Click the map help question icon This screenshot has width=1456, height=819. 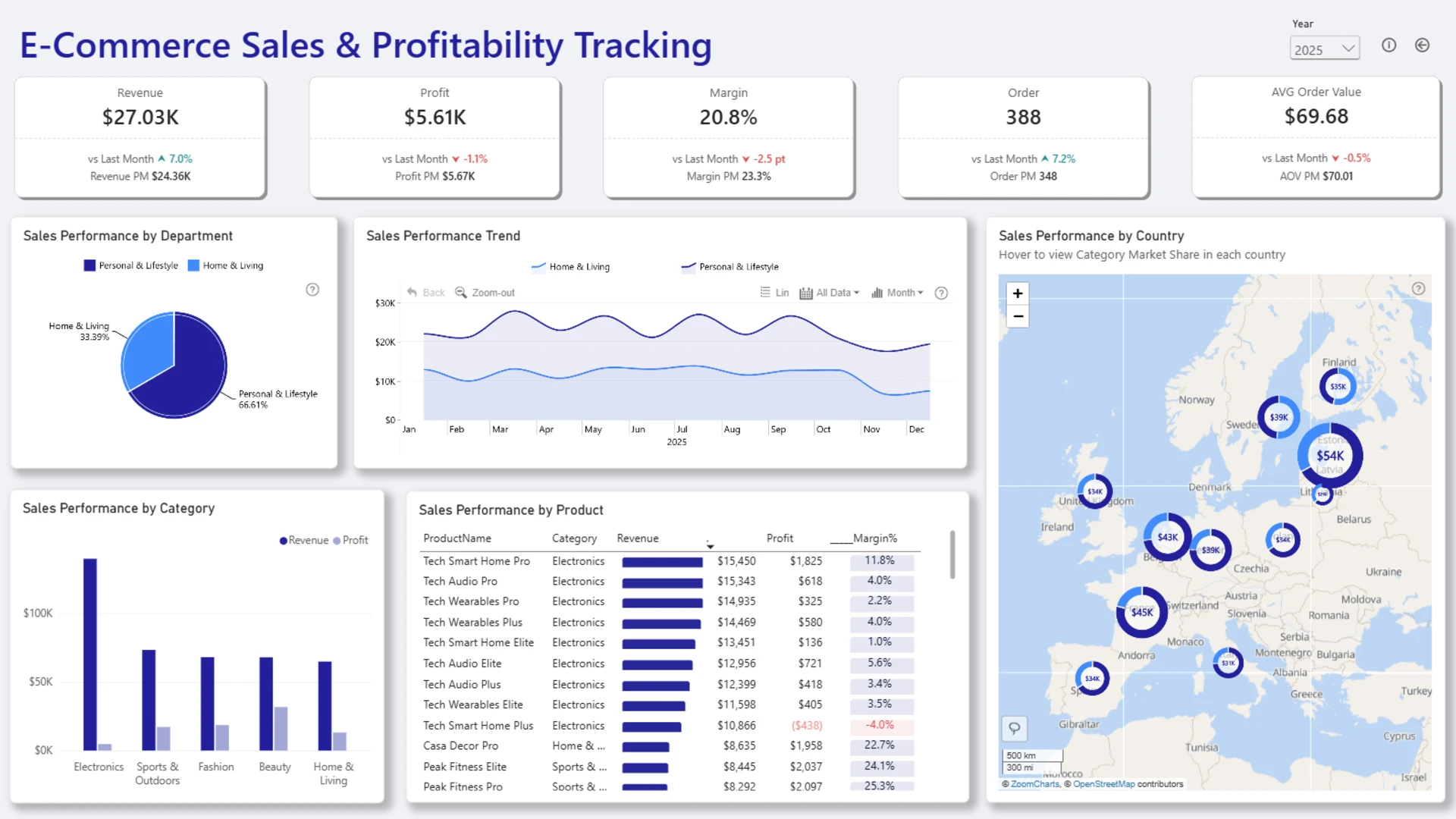pos(1418,289)
